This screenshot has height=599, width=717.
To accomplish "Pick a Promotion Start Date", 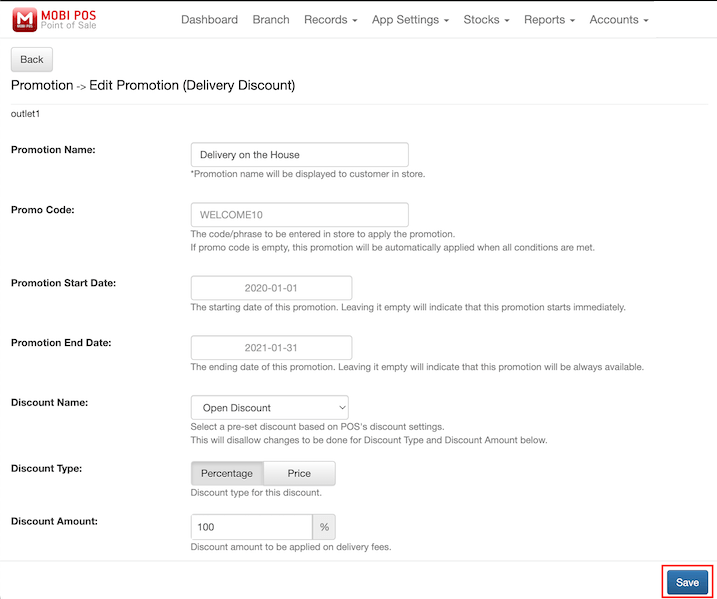I will tap(271, 288).
